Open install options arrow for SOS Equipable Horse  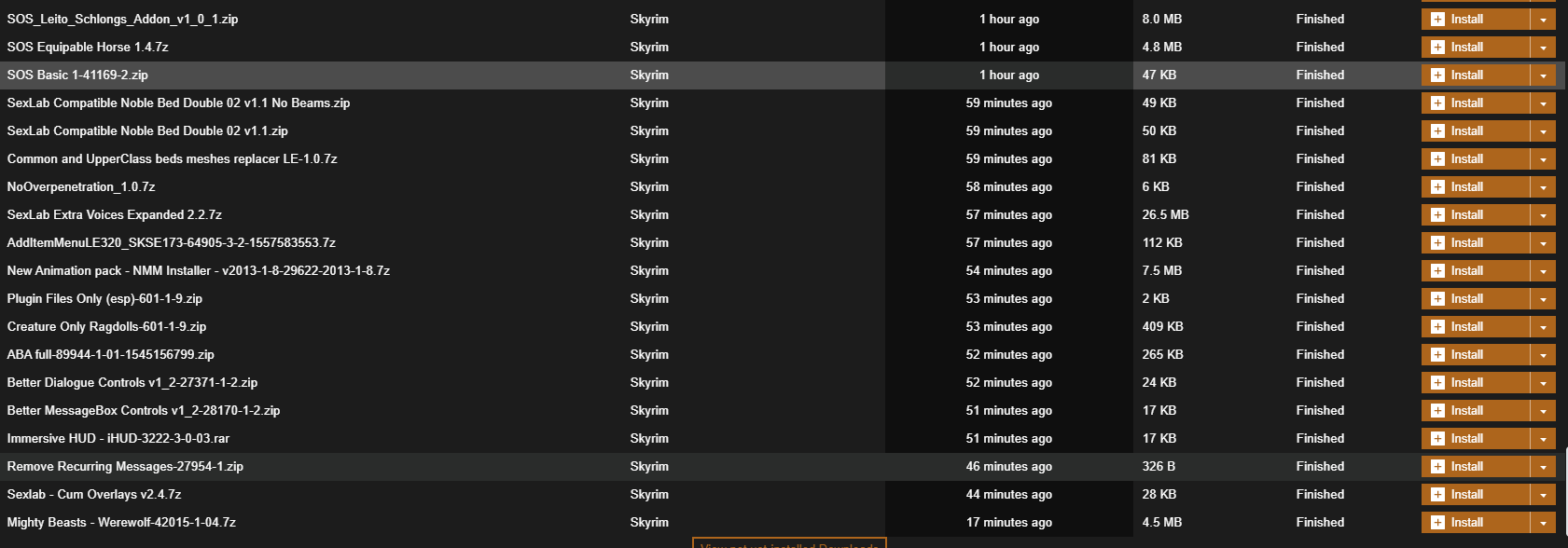pyautogui.click(x=1543, y=47)
